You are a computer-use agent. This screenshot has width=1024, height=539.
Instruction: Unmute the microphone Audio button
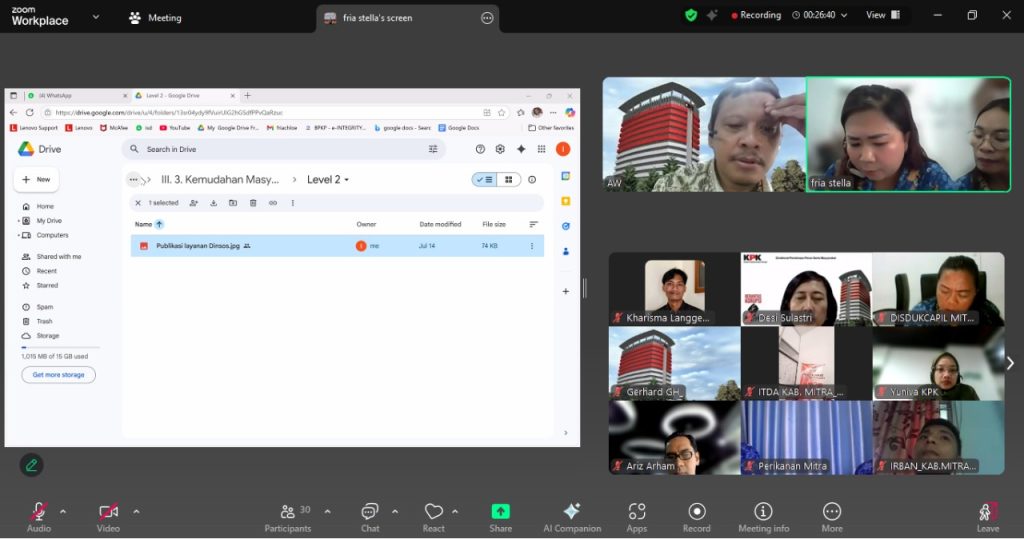[39, 512]
